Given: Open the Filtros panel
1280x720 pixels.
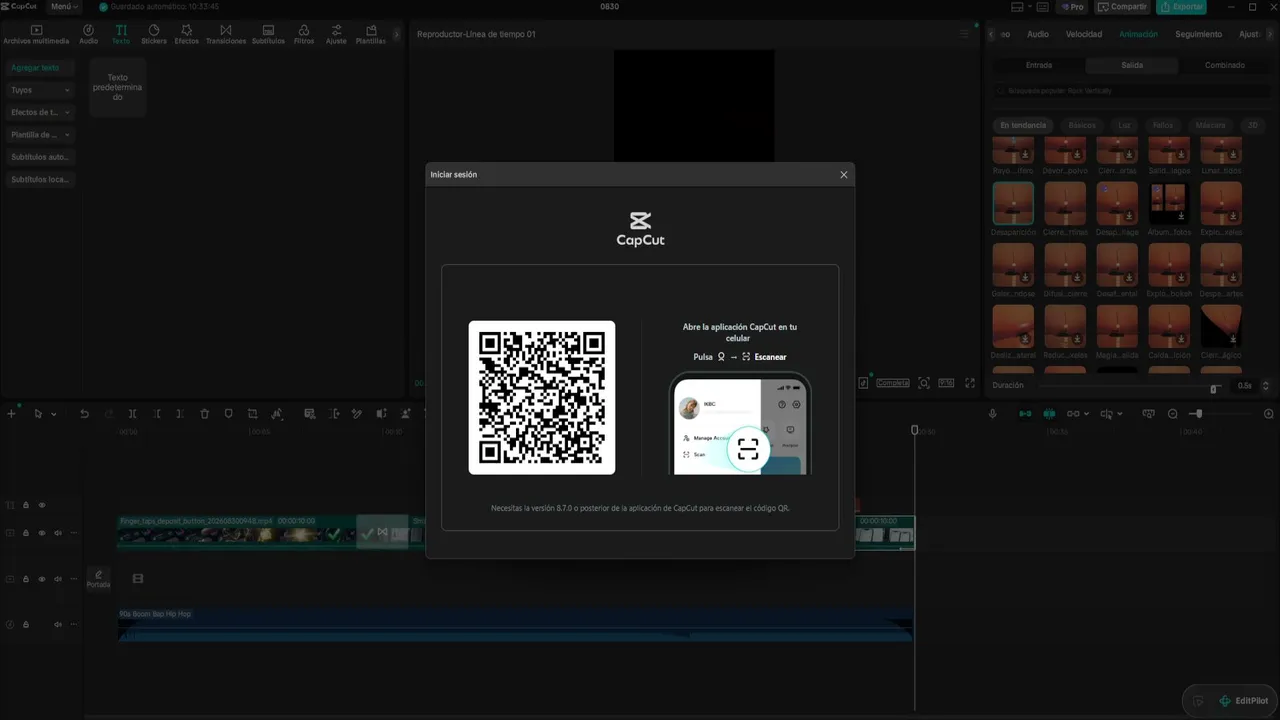Looking at the screenshot, I should pos(304,35).
